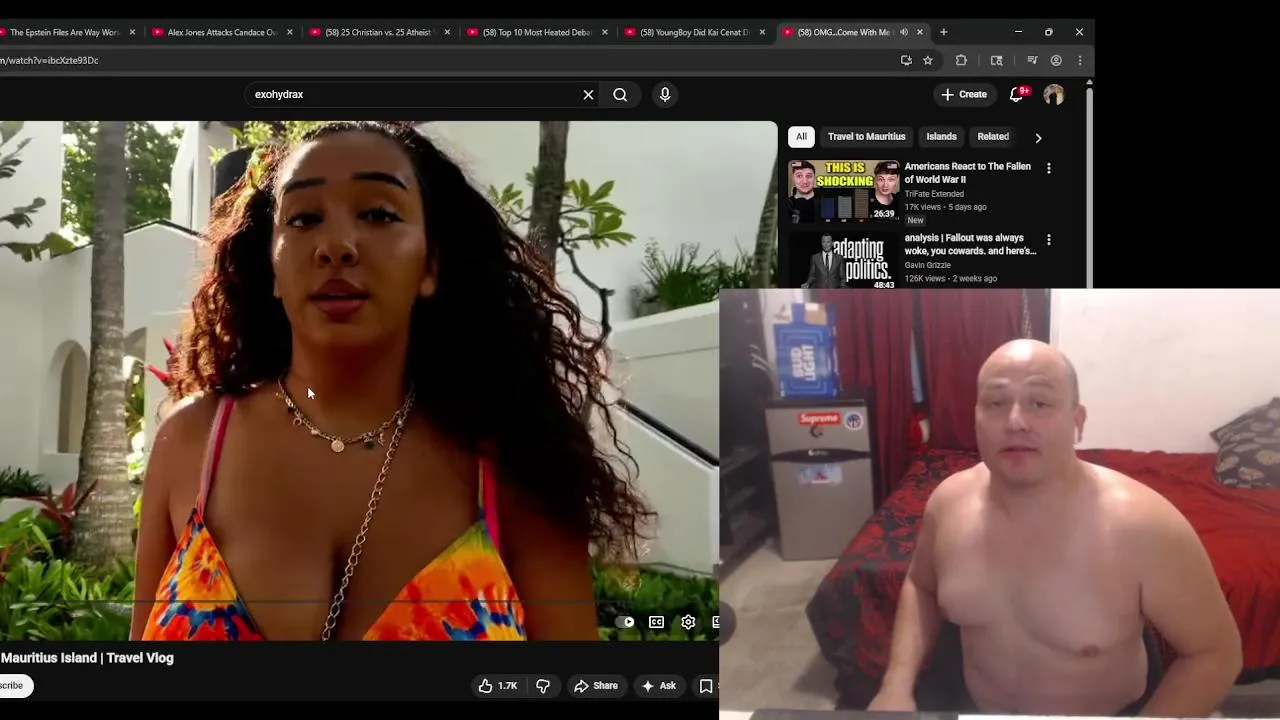This screenshot has height=720, width=1280.
Task: Click the Ask button below the video
Action: tap(659, 686)
